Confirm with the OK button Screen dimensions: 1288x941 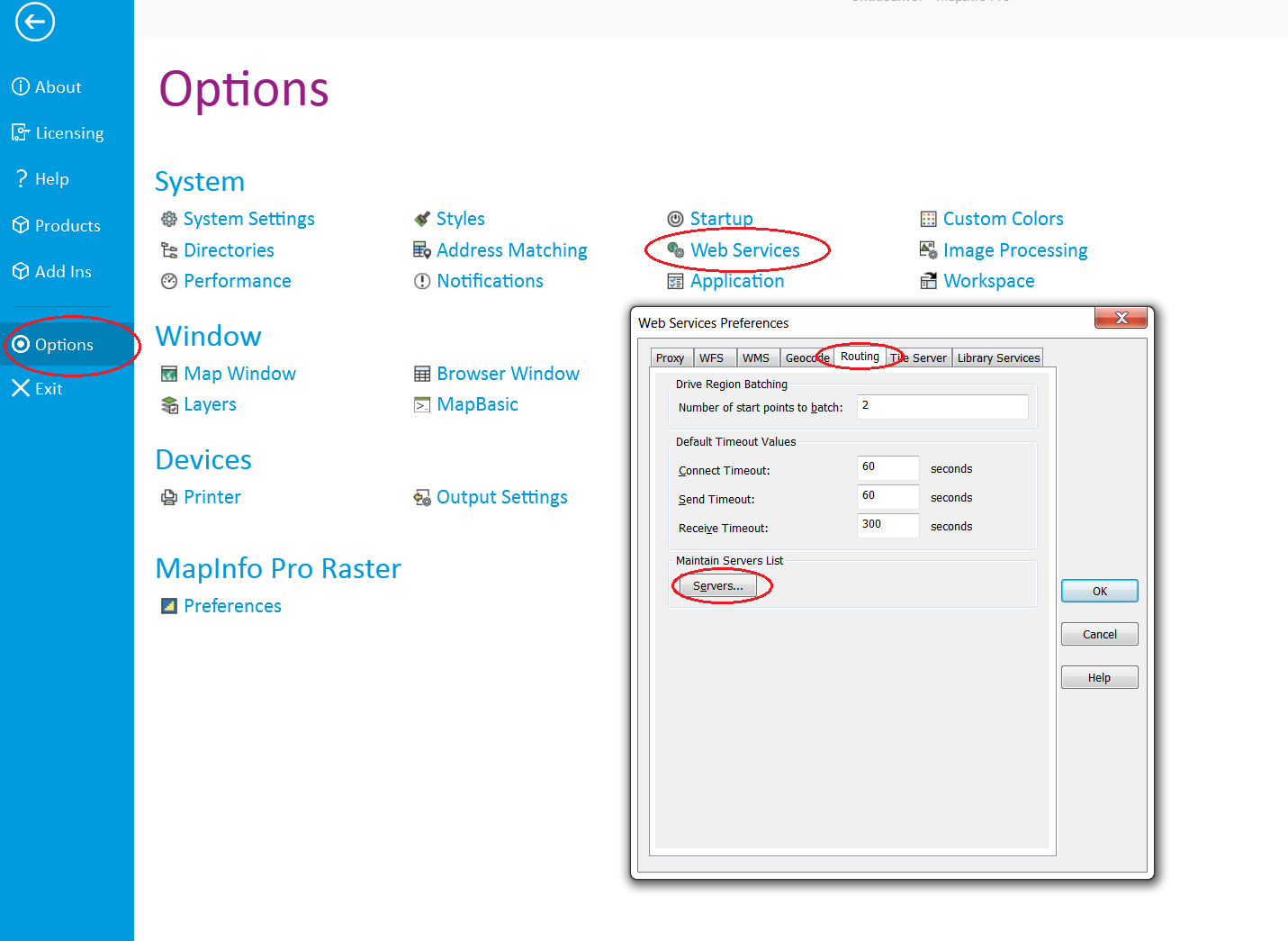(x=1100, y=591)
